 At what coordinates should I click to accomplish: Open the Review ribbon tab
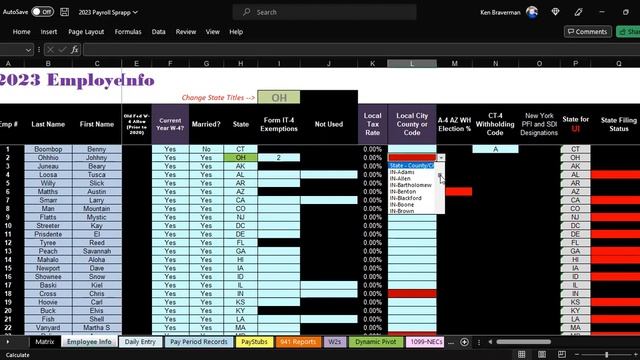pyautogui.click(x=186, y=31)
